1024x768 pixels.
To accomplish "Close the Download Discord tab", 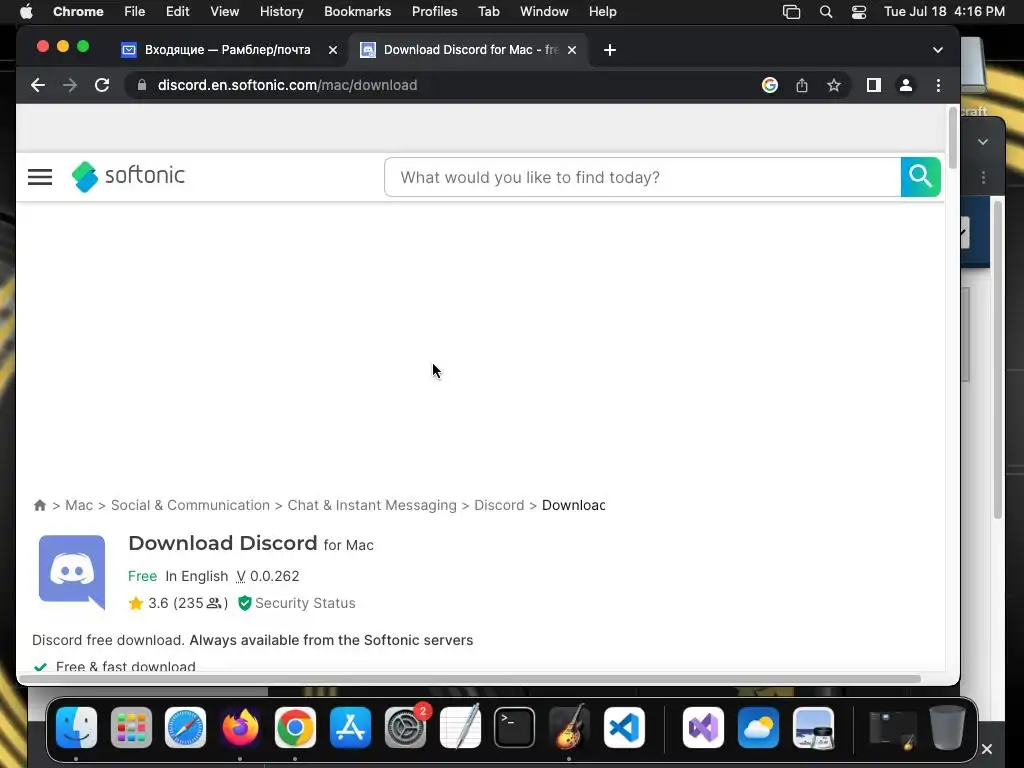I will tap(572, 50).
